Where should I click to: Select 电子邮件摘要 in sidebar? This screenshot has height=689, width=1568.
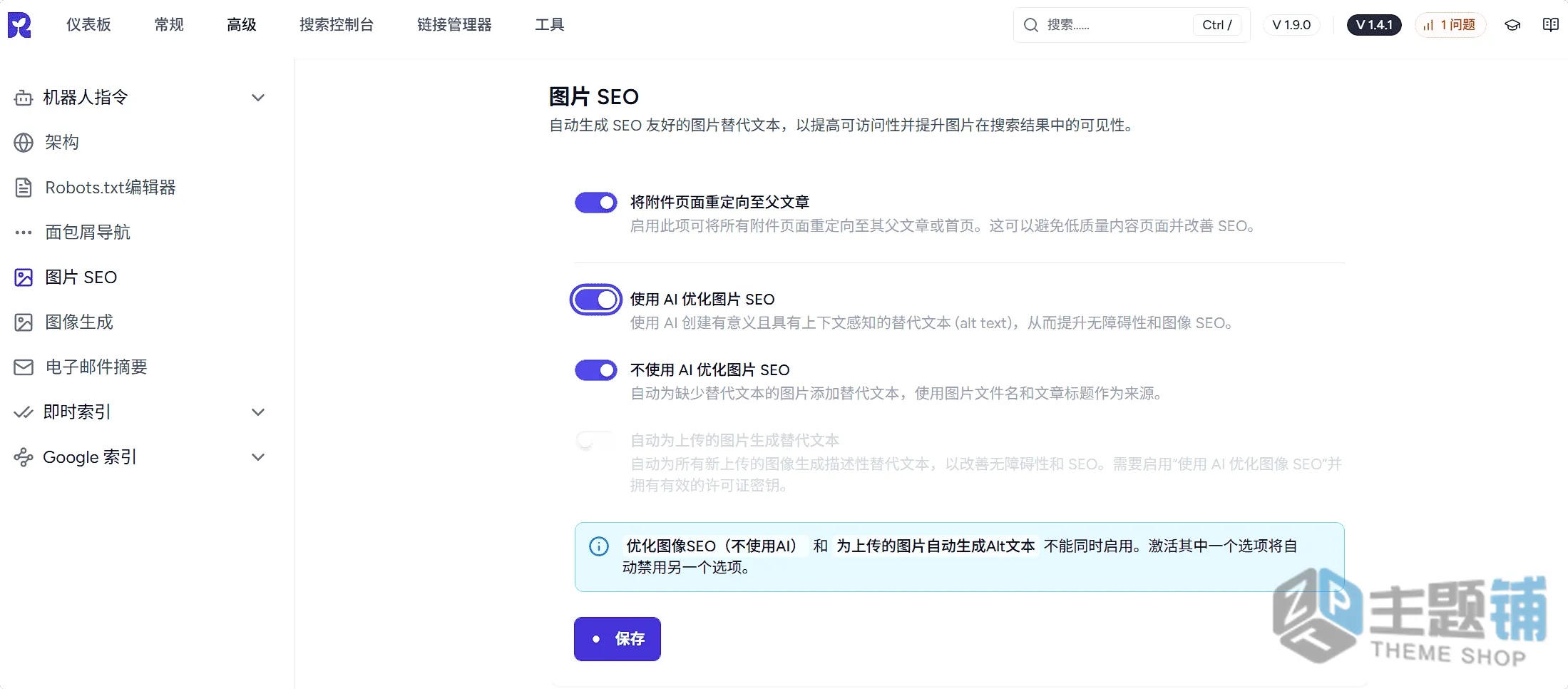coord(96,367)
